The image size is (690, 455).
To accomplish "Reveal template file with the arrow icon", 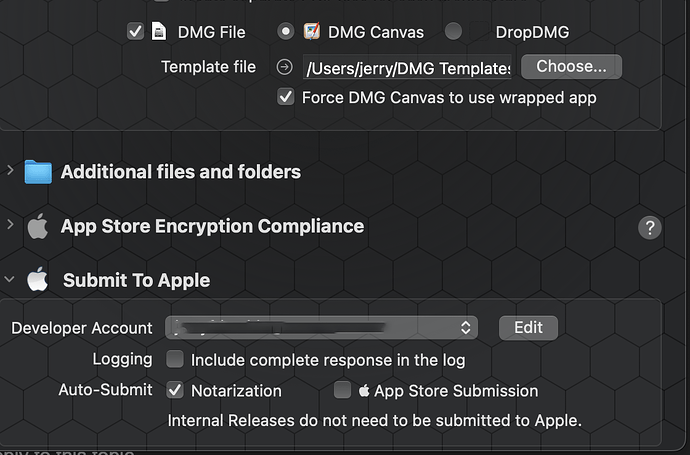I will click(x=285, y=67).
